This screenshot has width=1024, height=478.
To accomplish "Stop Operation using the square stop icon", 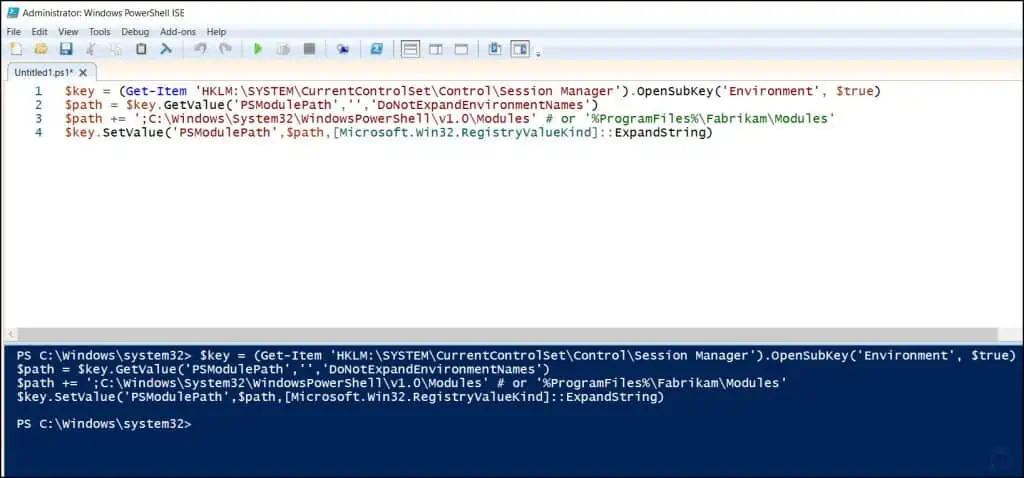I will coord(310,49).
